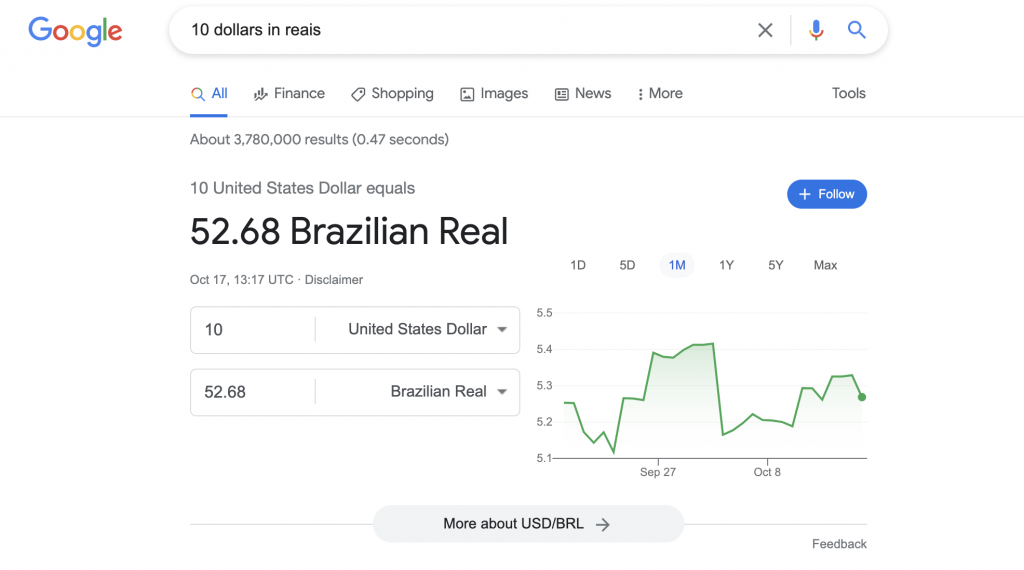Switch to the Shopping tab

[x=392, y=93]
